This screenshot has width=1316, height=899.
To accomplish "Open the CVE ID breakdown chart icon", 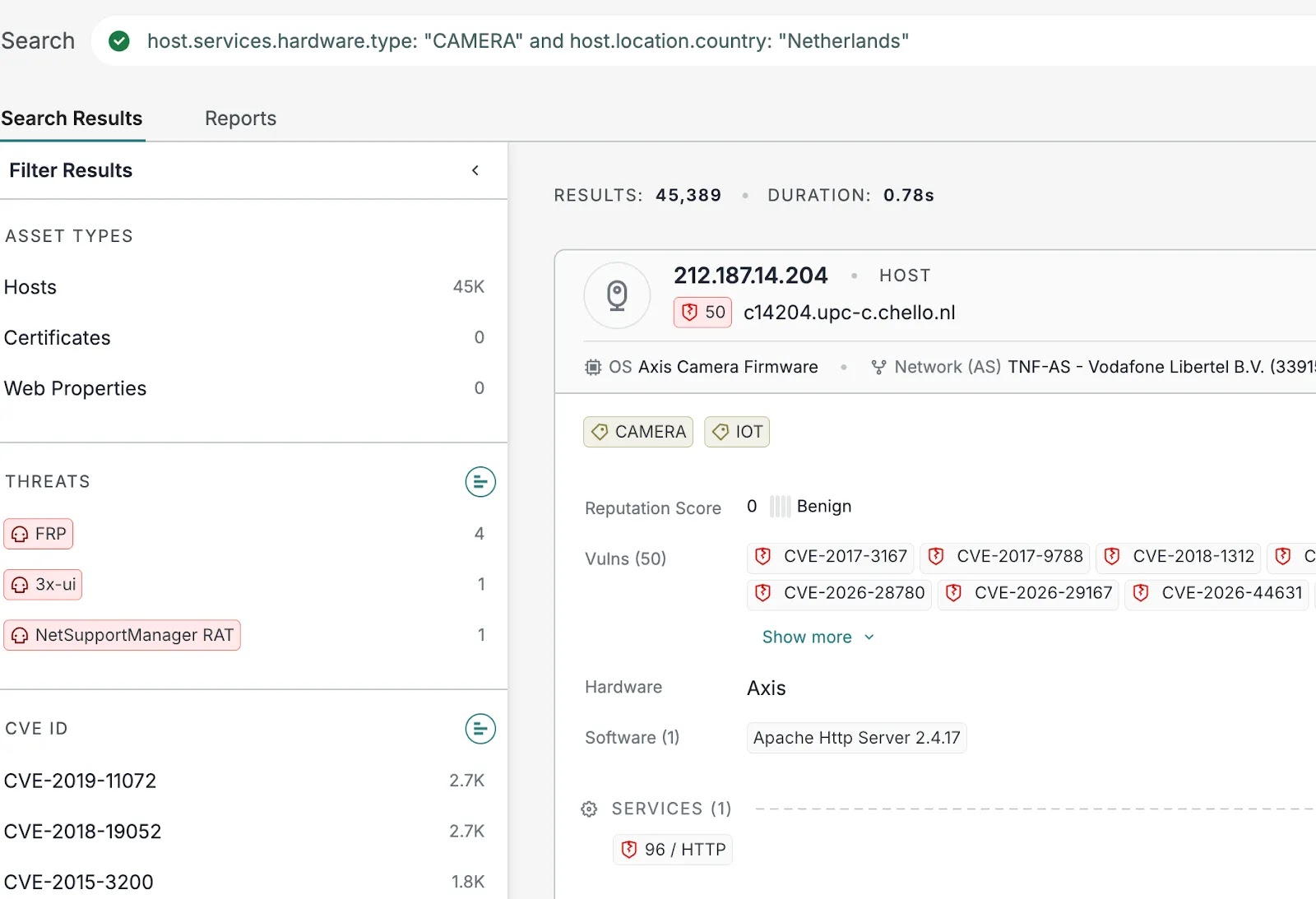I will click(480, 729).
